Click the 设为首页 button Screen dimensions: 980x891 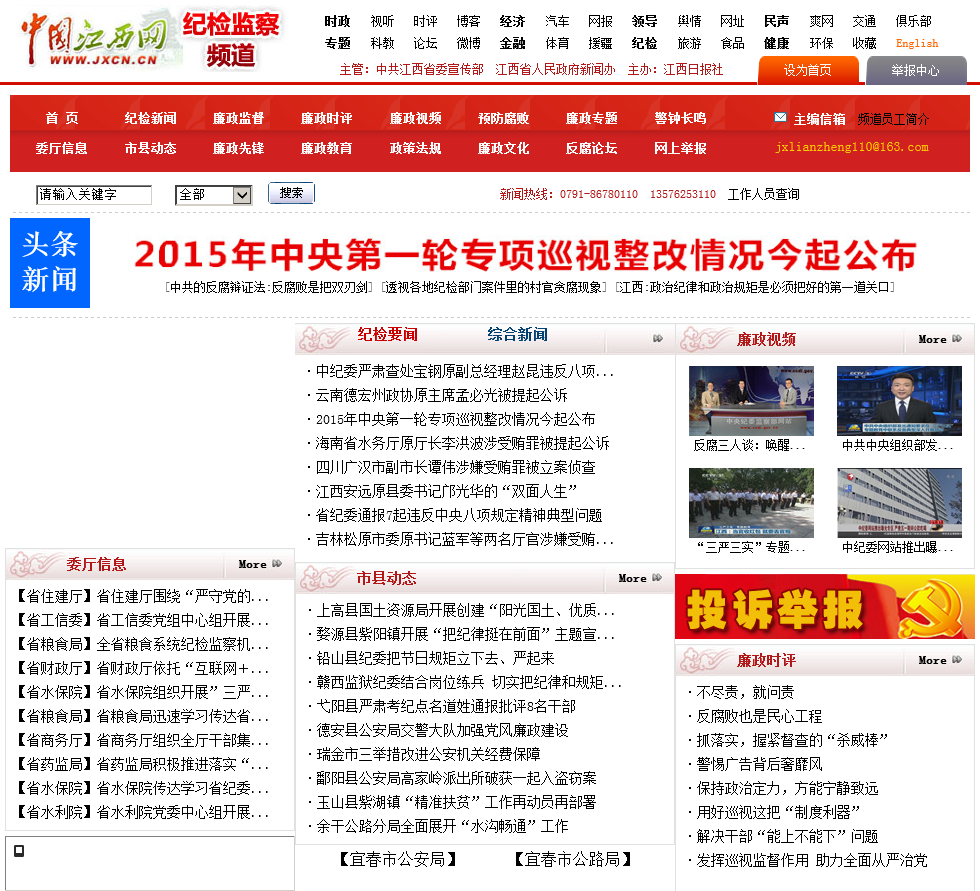click(808, 70)
